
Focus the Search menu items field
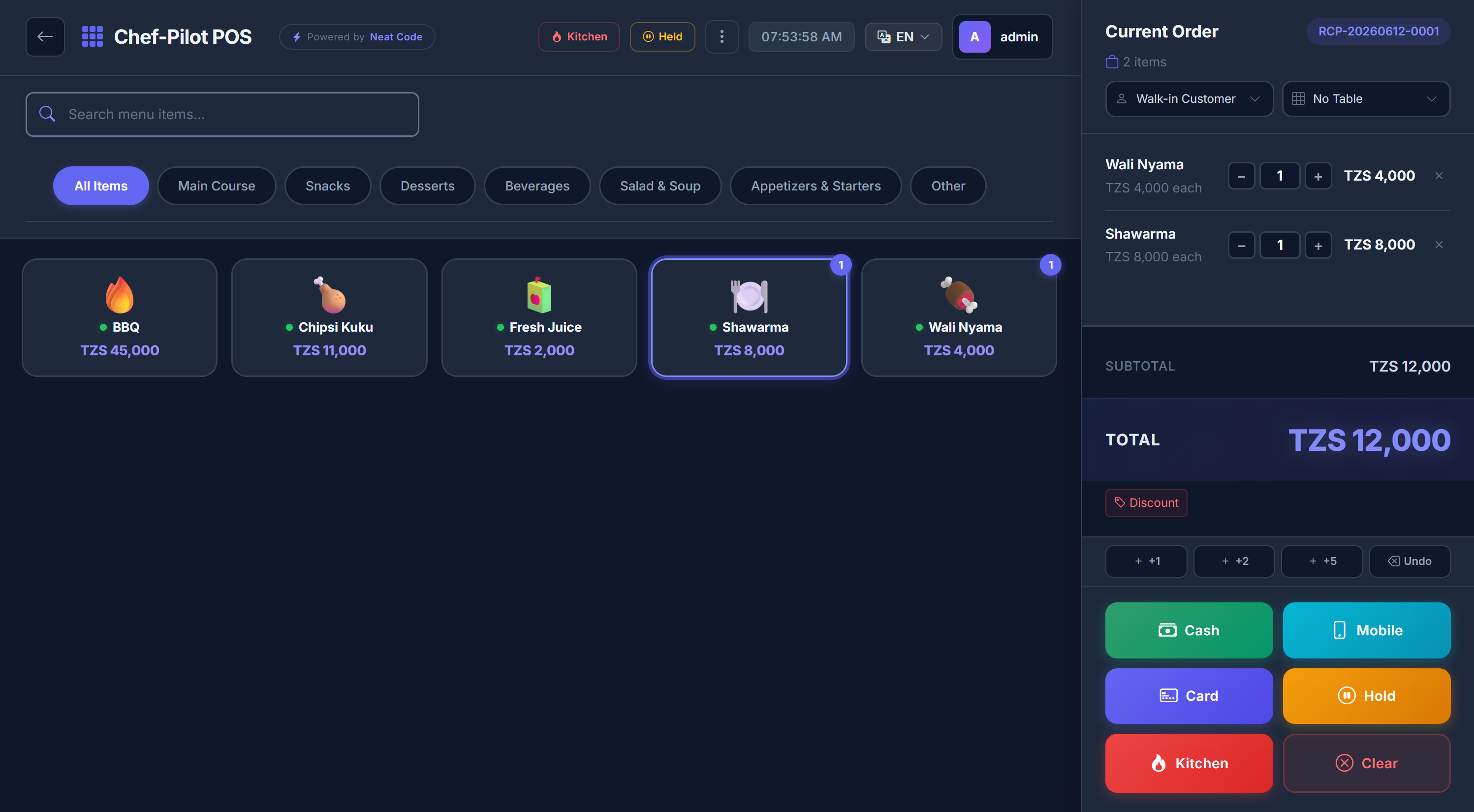tap(222, 115)
